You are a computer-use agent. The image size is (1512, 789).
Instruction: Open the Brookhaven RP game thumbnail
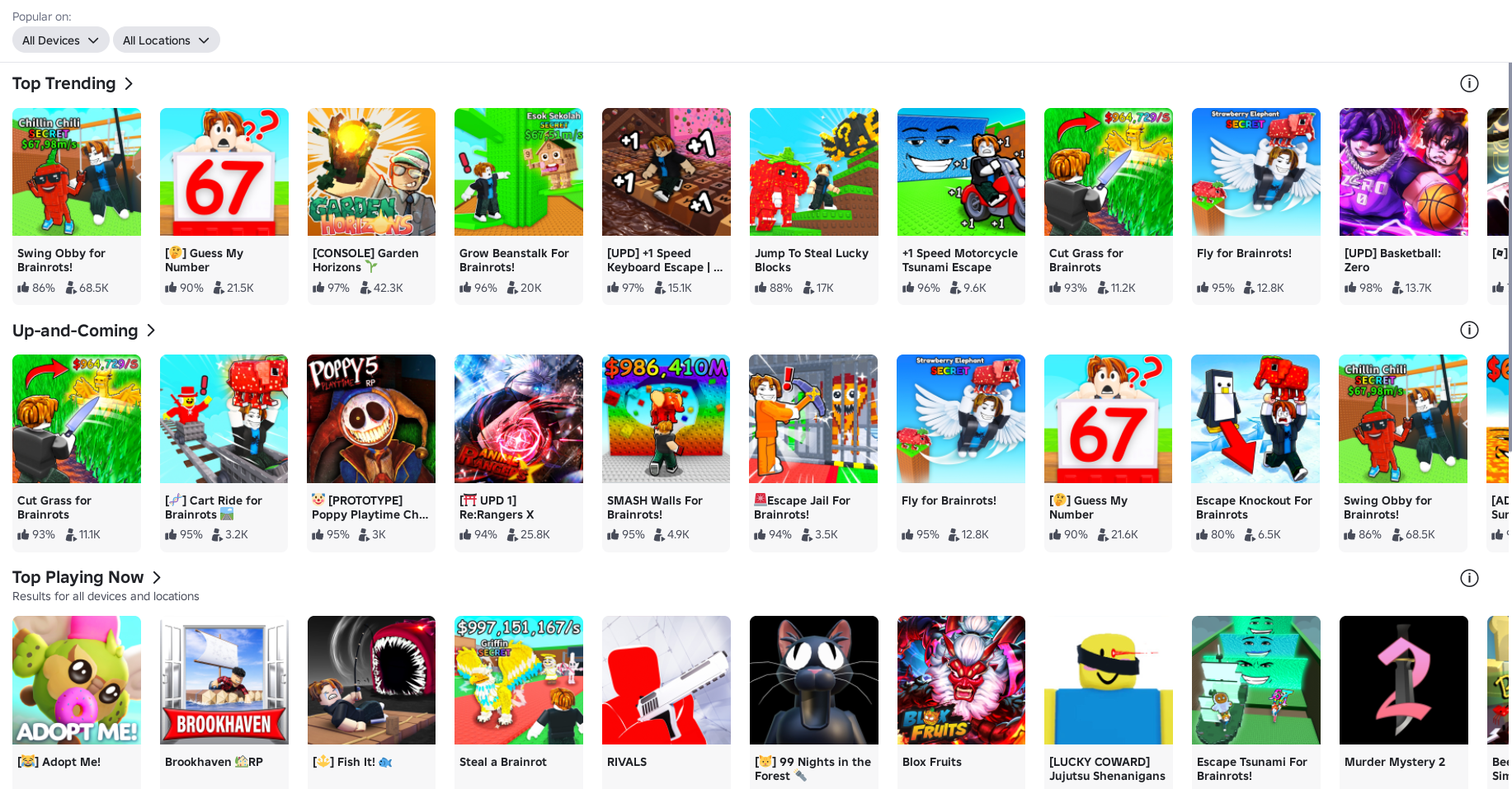(224, 680)
